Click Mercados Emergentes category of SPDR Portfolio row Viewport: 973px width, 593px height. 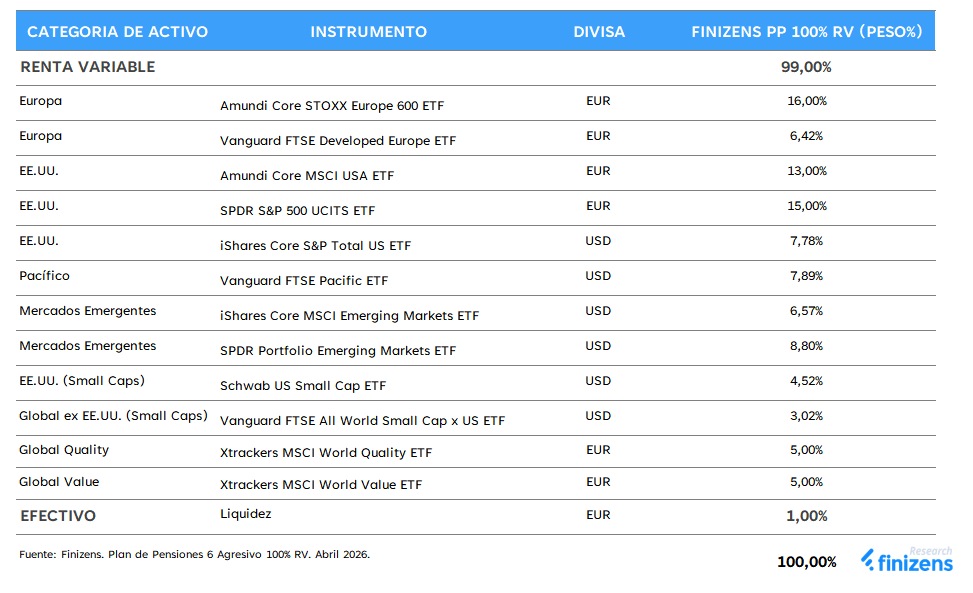(87, 346)
